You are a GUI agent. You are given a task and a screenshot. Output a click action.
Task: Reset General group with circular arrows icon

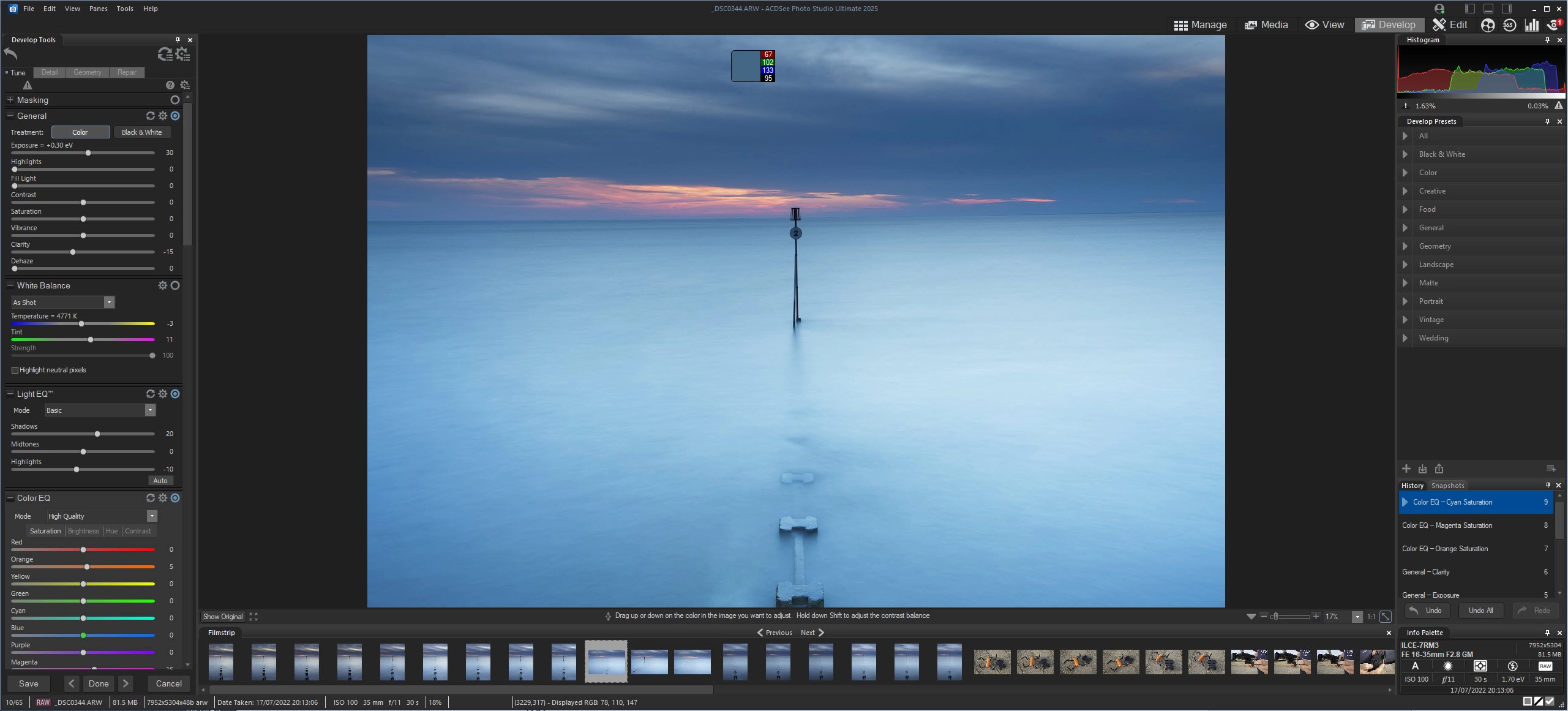[150, 116]
